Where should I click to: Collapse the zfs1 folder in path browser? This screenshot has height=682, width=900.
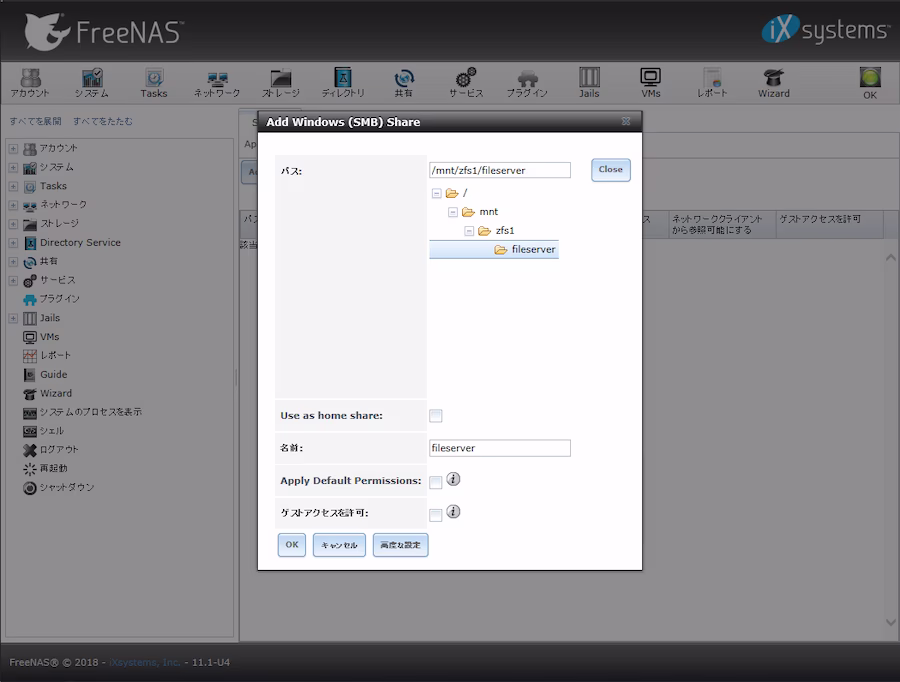(x=469, y=231)
